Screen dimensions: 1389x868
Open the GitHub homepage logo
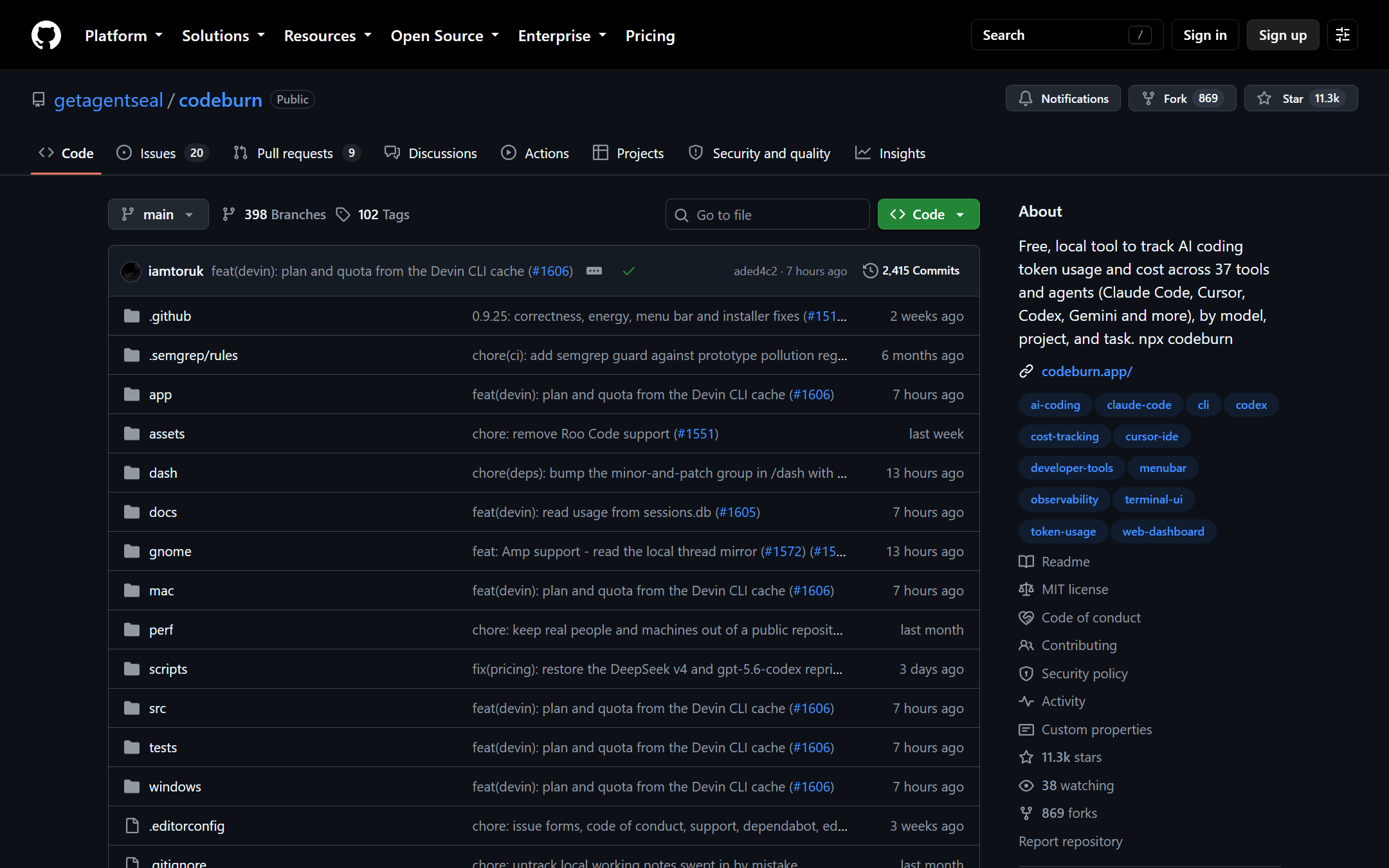pyautogui.click(x=46, y=35)
